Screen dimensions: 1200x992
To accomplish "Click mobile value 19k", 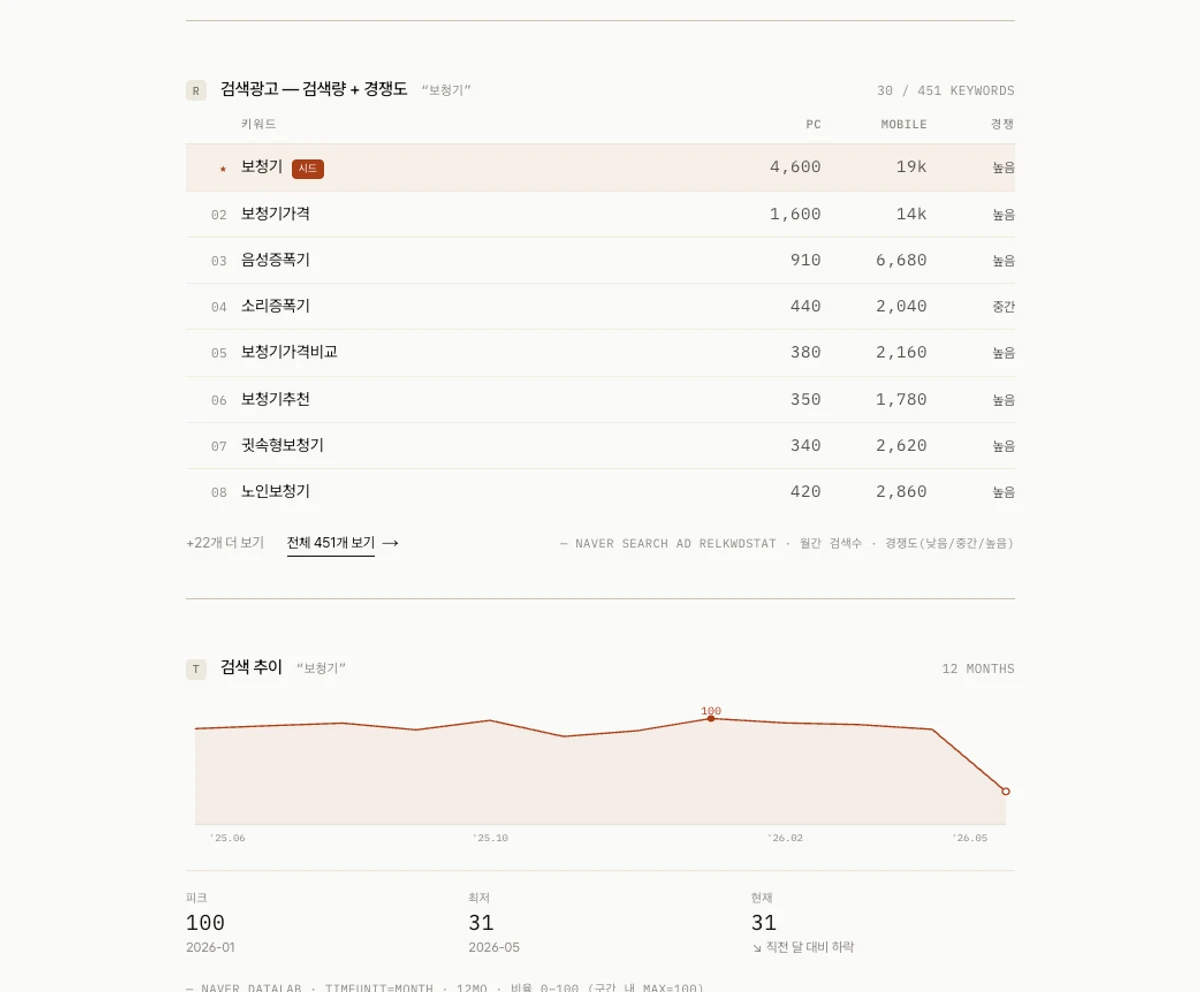I will tap(911, 167).
